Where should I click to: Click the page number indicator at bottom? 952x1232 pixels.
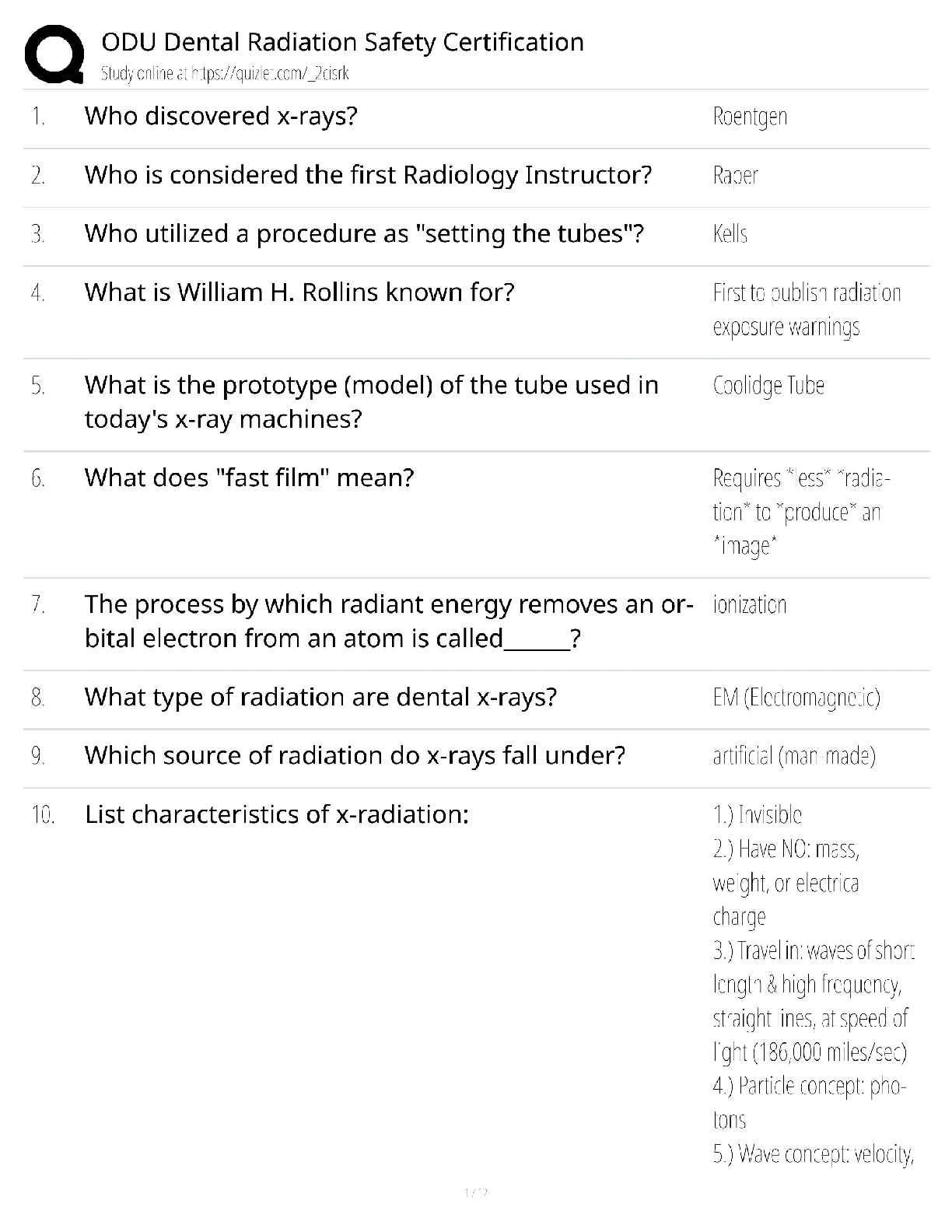[x=475, y=1192]
